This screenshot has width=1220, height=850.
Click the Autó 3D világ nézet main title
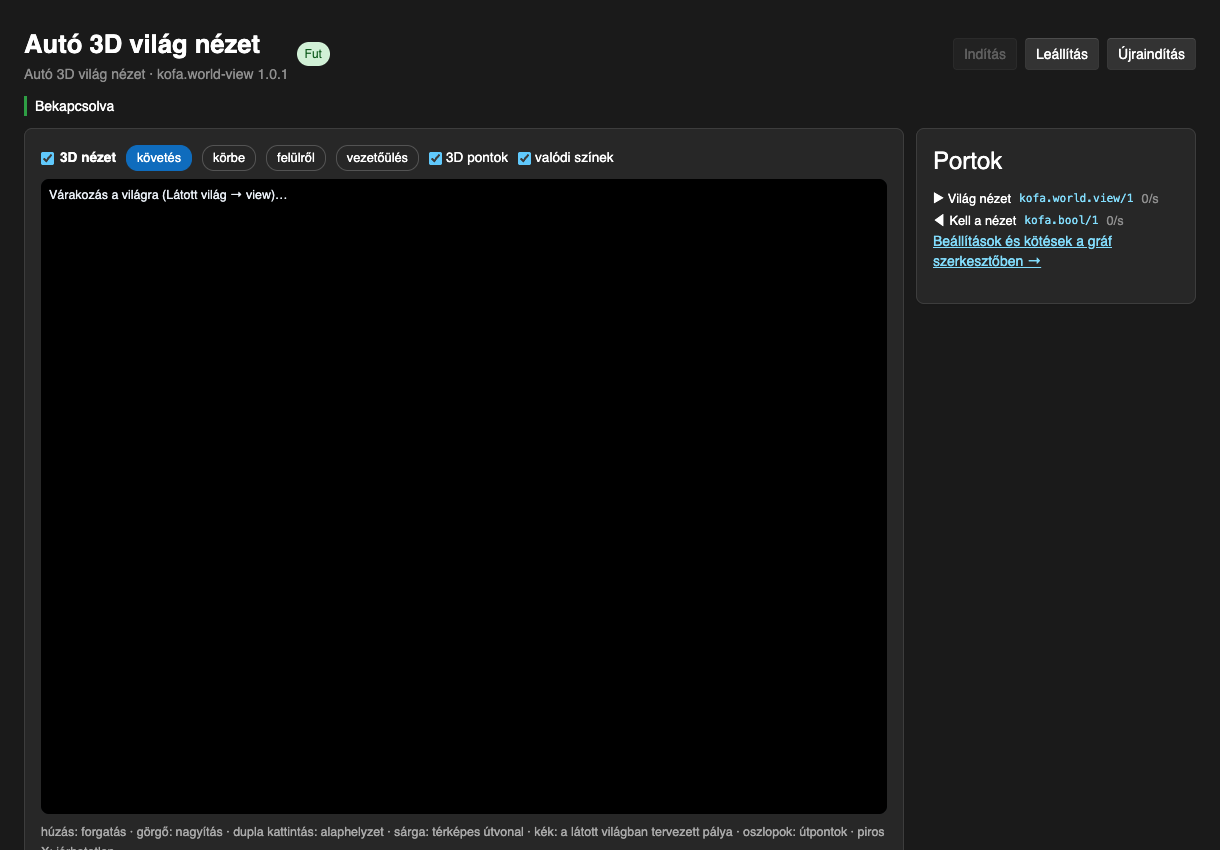click(x=142, y=44)
